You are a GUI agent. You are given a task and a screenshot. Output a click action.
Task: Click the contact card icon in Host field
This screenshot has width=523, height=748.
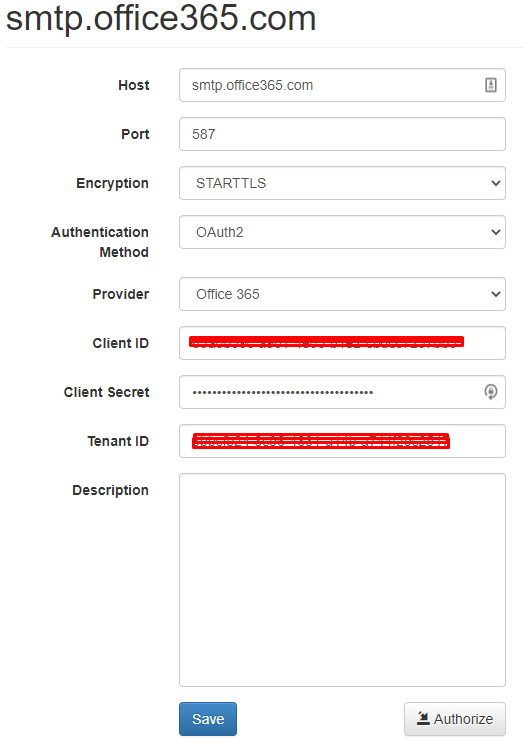pos(491,85)
